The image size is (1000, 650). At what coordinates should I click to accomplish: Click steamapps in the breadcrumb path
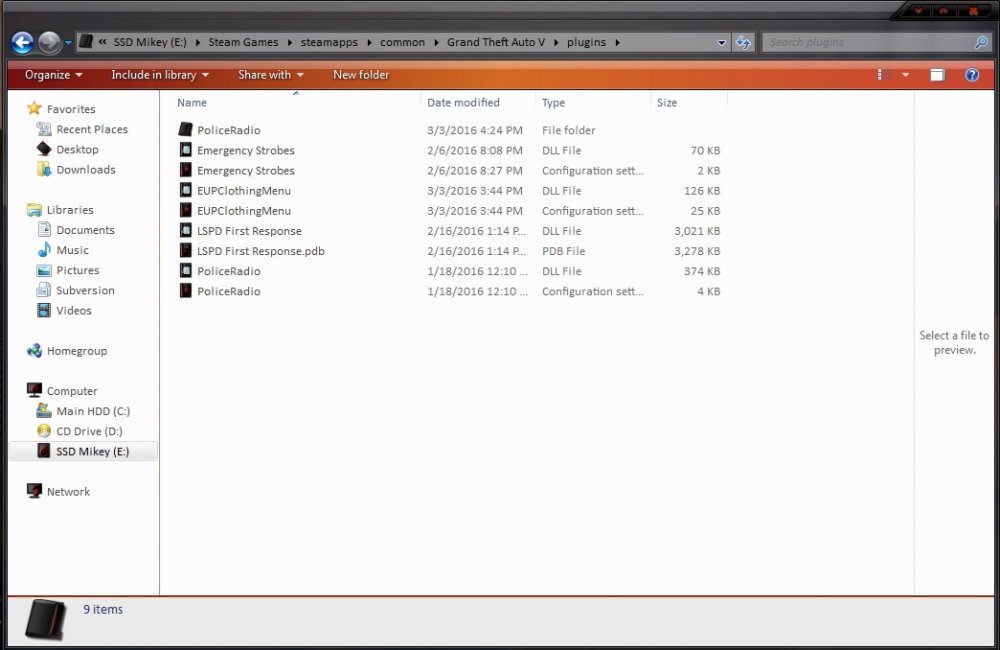pyautogui.click(x=328, y=42)
